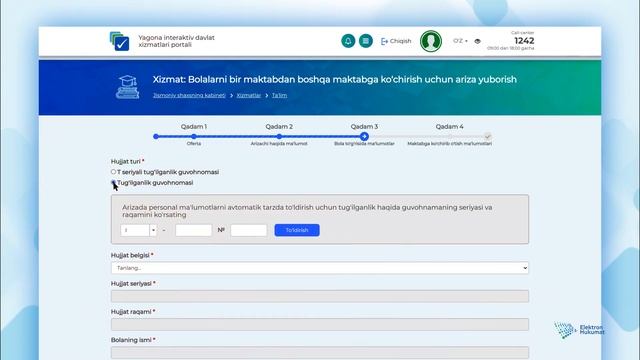This screenshot has width=640, height=360.
Task: Toggle the accessibility eye icon
Action: 478,41
